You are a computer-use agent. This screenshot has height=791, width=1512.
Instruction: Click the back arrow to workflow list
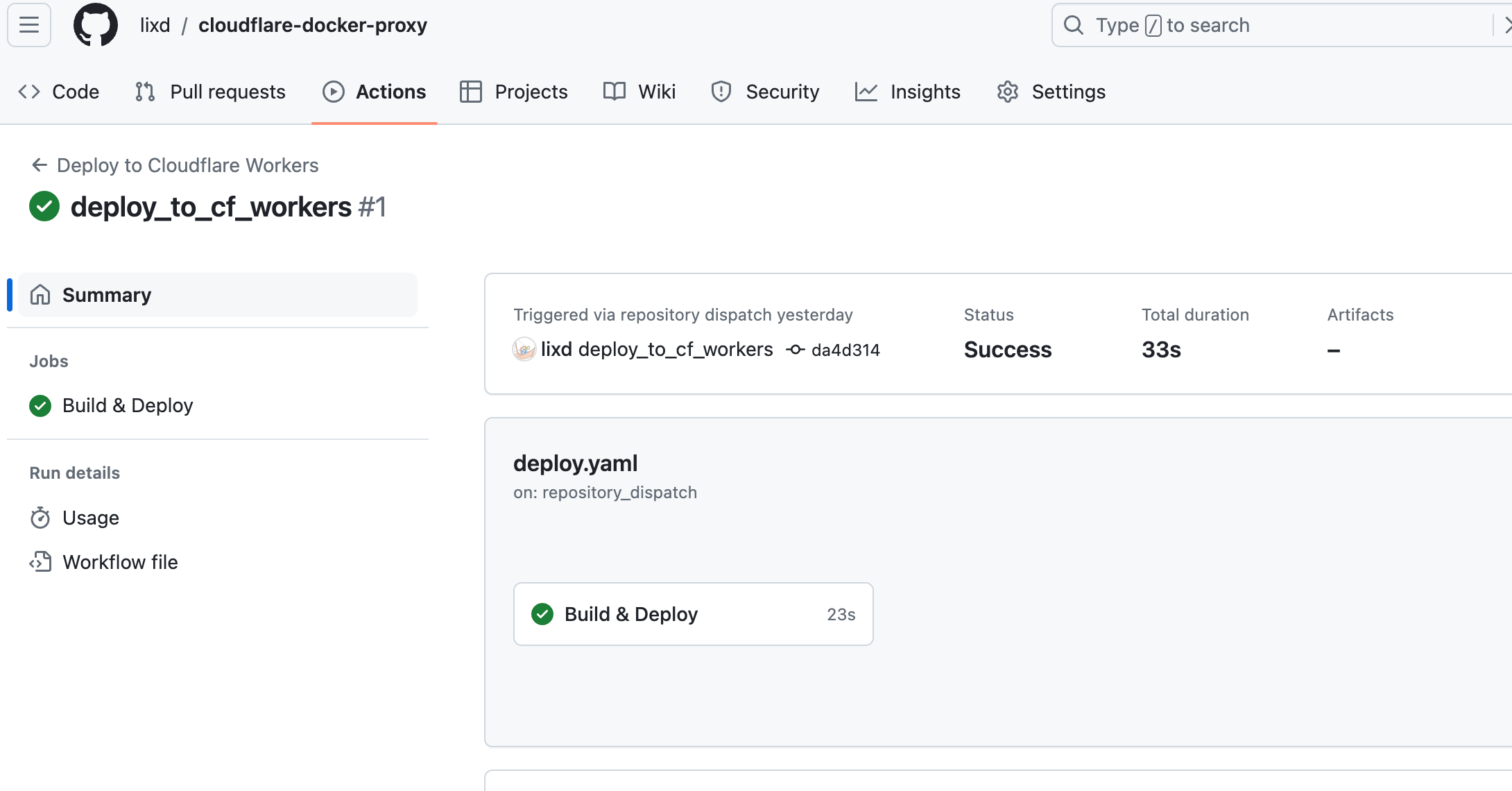pos(40,165)
